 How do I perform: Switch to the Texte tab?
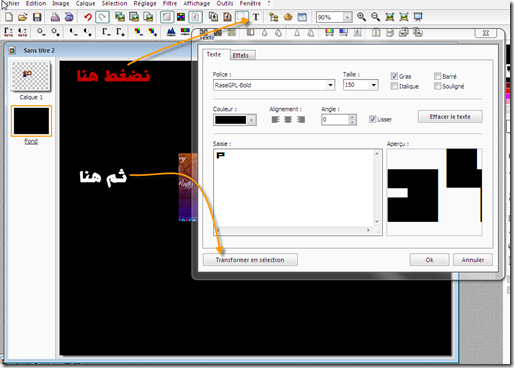[214, 54]
